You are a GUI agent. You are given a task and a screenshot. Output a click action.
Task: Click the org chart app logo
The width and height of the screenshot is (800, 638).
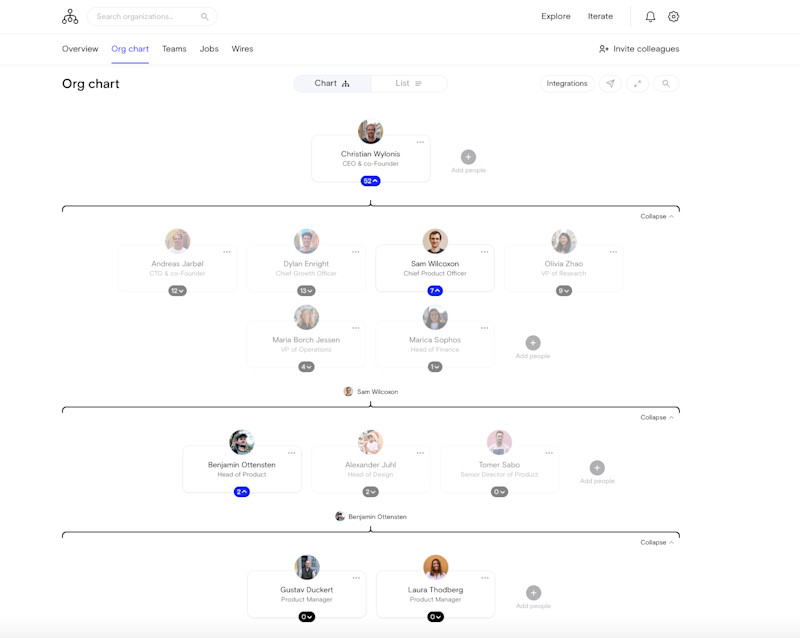pyautogui.click(x=70, y=16)
